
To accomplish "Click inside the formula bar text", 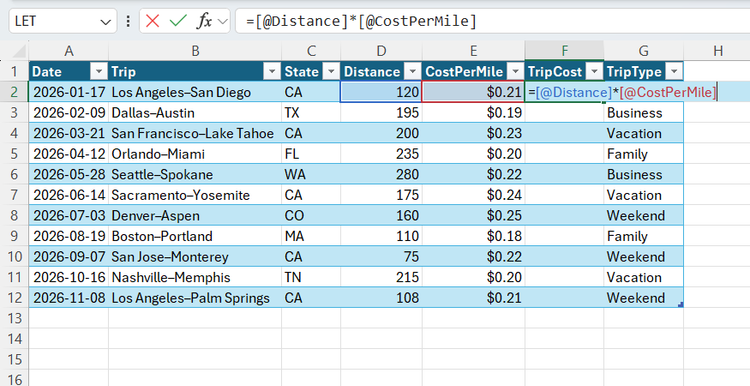I will (362, 21).
